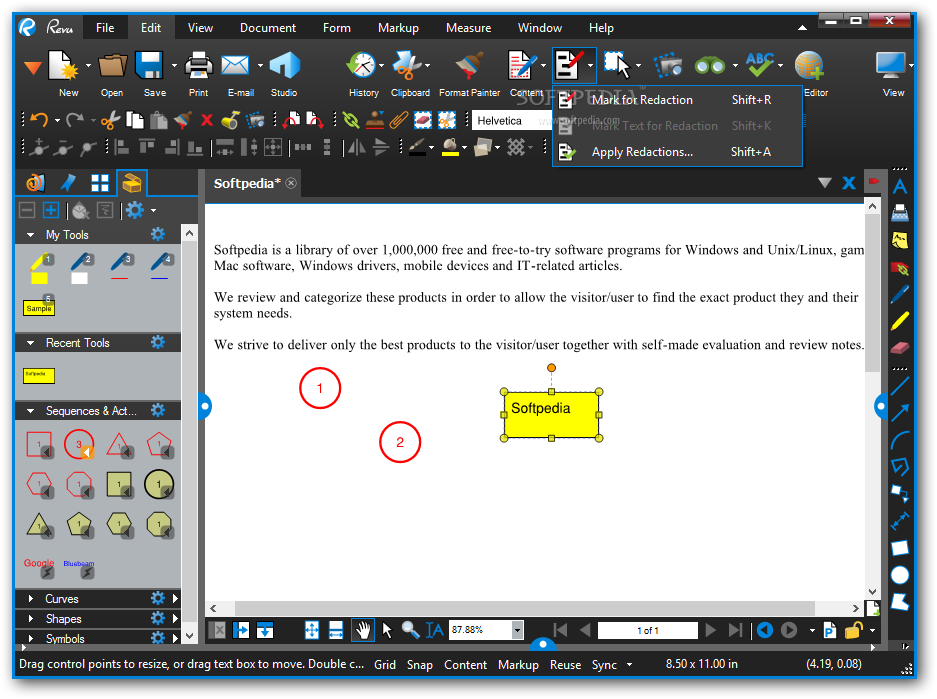This screenshot has height=699, width=937.
Task: Toggle Snap in the status bar
Action: [x=419, y=664]
